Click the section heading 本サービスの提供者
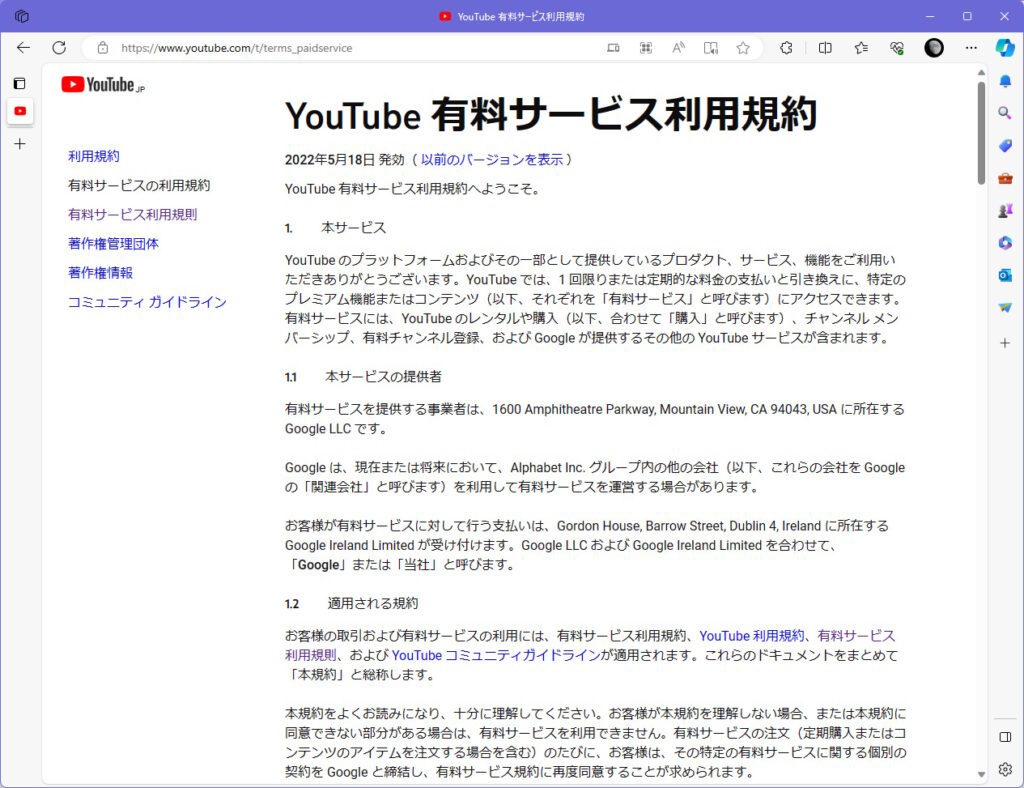The height and width of the screenshot is (788, 1024). click(383, 377)
